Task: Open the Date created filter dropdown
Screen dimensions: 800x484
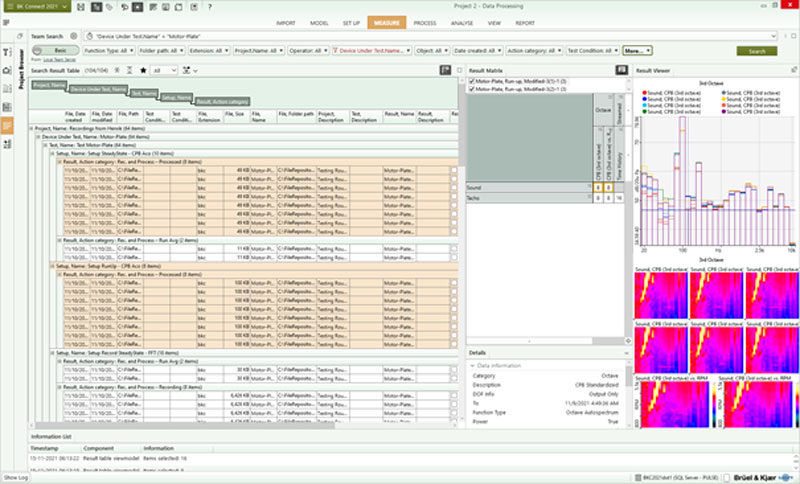Action: pos(478,50)
